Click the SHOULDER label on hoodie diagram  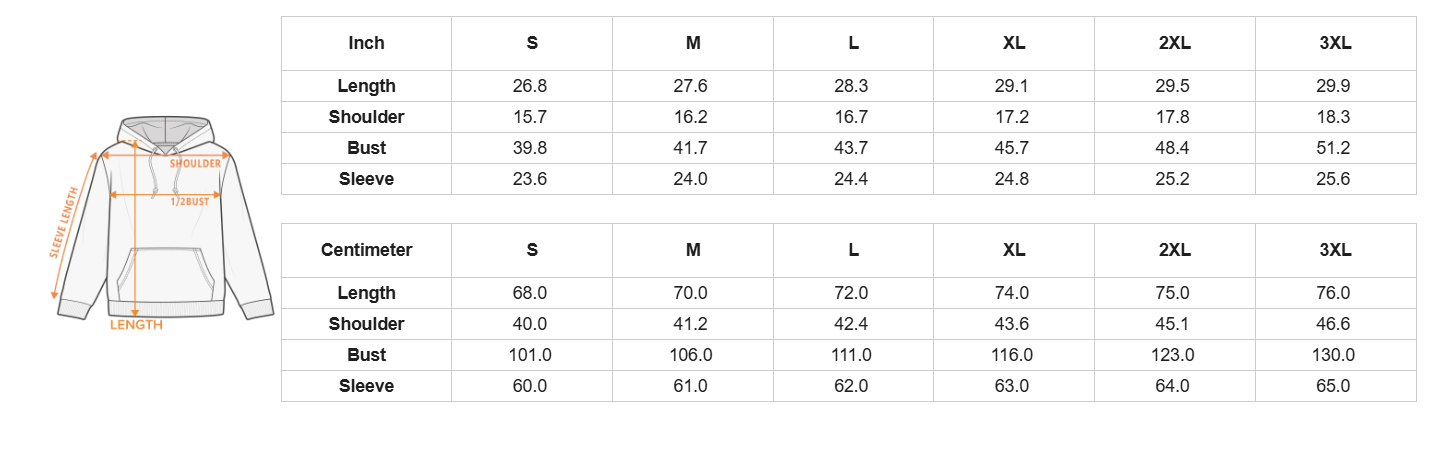(195, 163)
